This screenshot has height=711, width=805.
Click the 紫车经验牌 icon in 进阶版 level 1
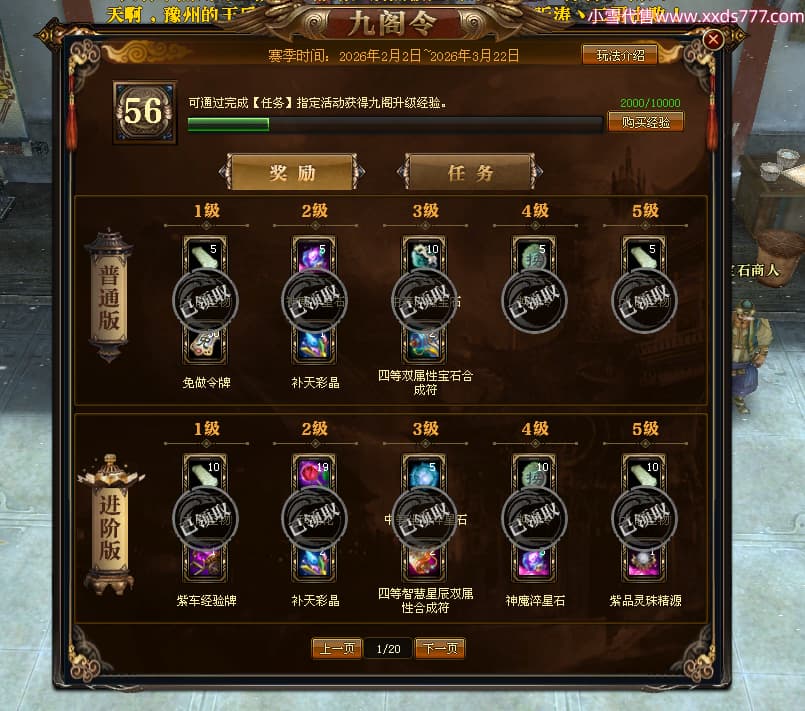[205, 563]
